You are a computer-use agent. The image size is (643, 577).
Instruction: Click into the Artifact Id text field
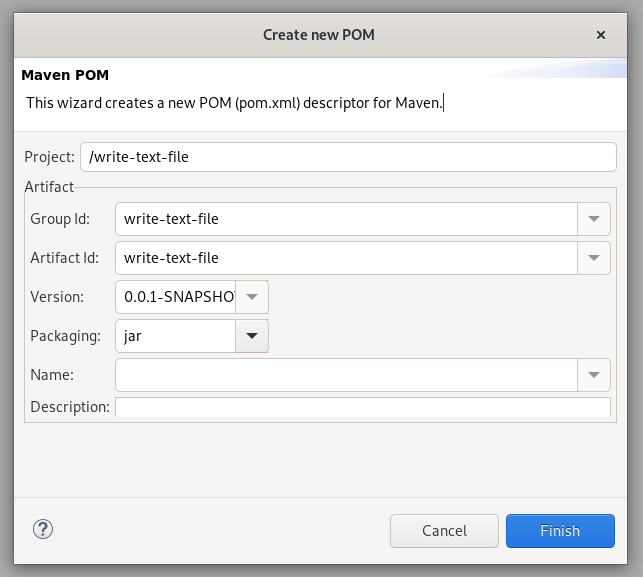pos(347,258)
